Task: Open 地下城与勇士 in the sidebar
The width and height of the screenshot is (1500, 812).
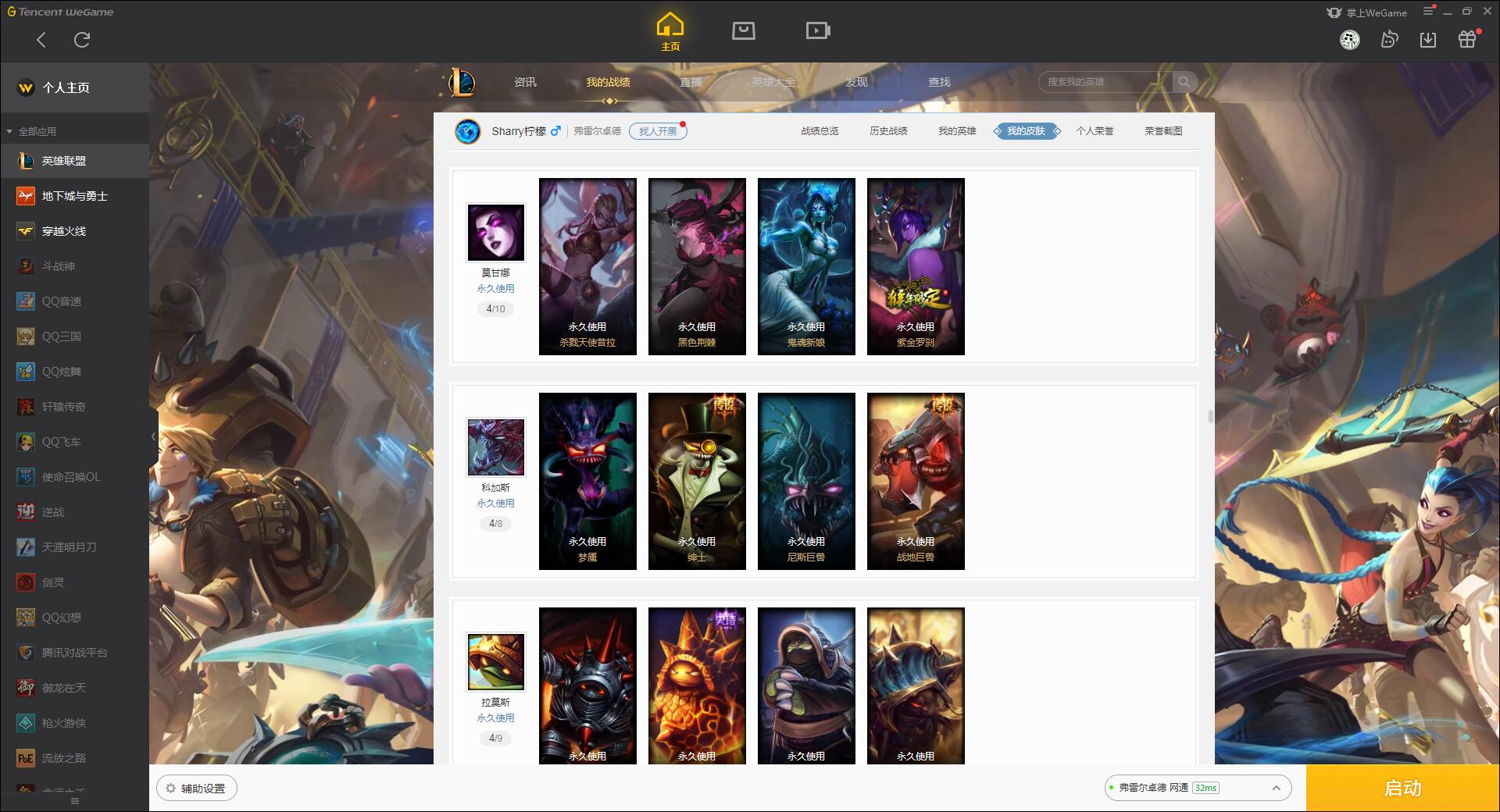Action: click(74, 196)
